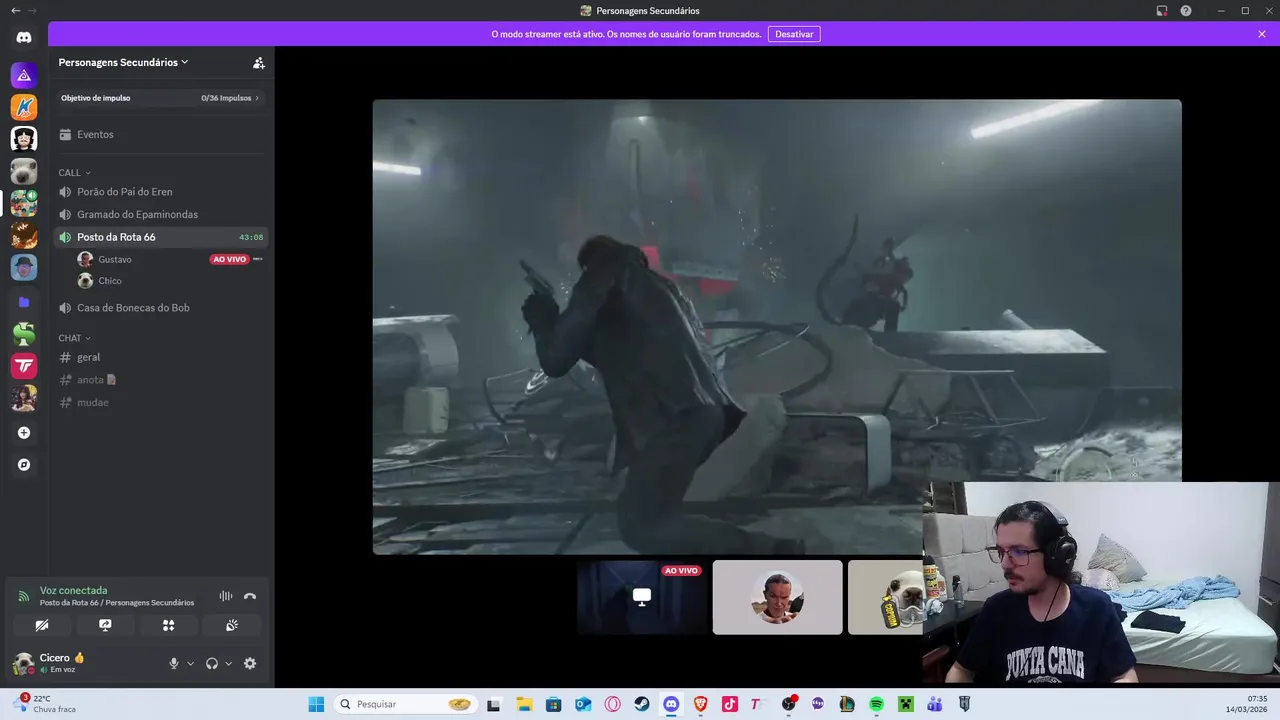Open Discord inbox icon in title bar

(x=1162, y=11)
